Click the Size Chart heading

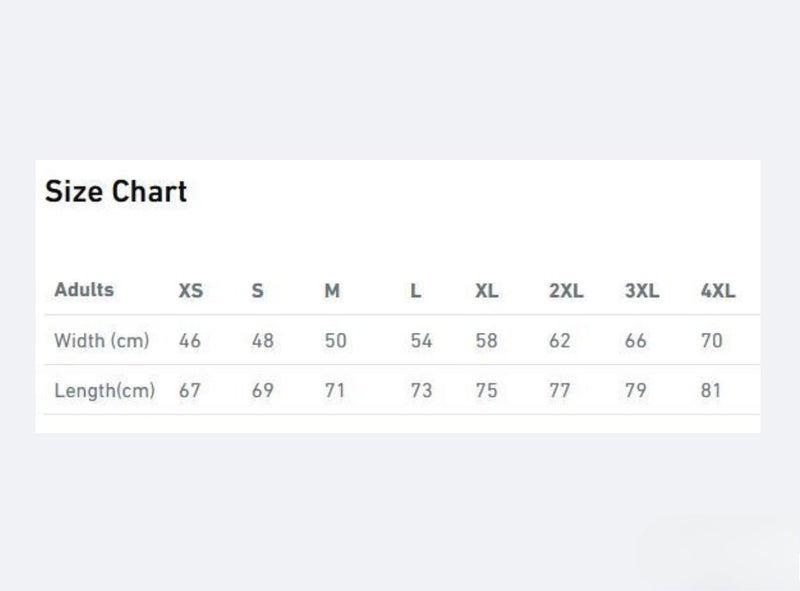(116, 192)
